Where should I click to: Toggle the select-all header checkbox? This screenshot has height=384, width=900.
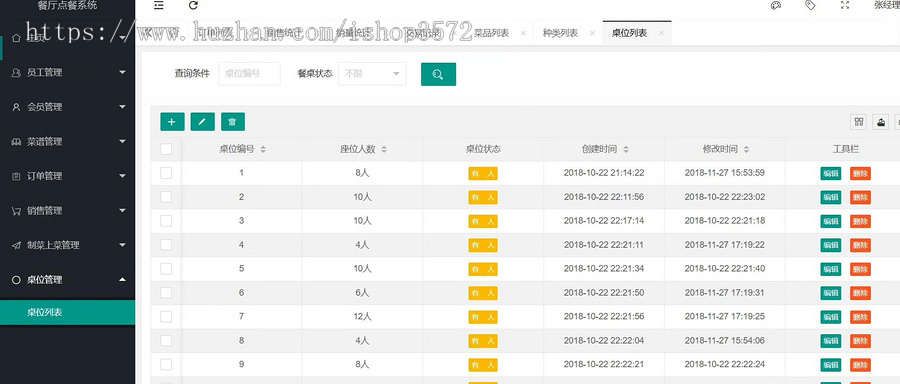tap(166, 149)
